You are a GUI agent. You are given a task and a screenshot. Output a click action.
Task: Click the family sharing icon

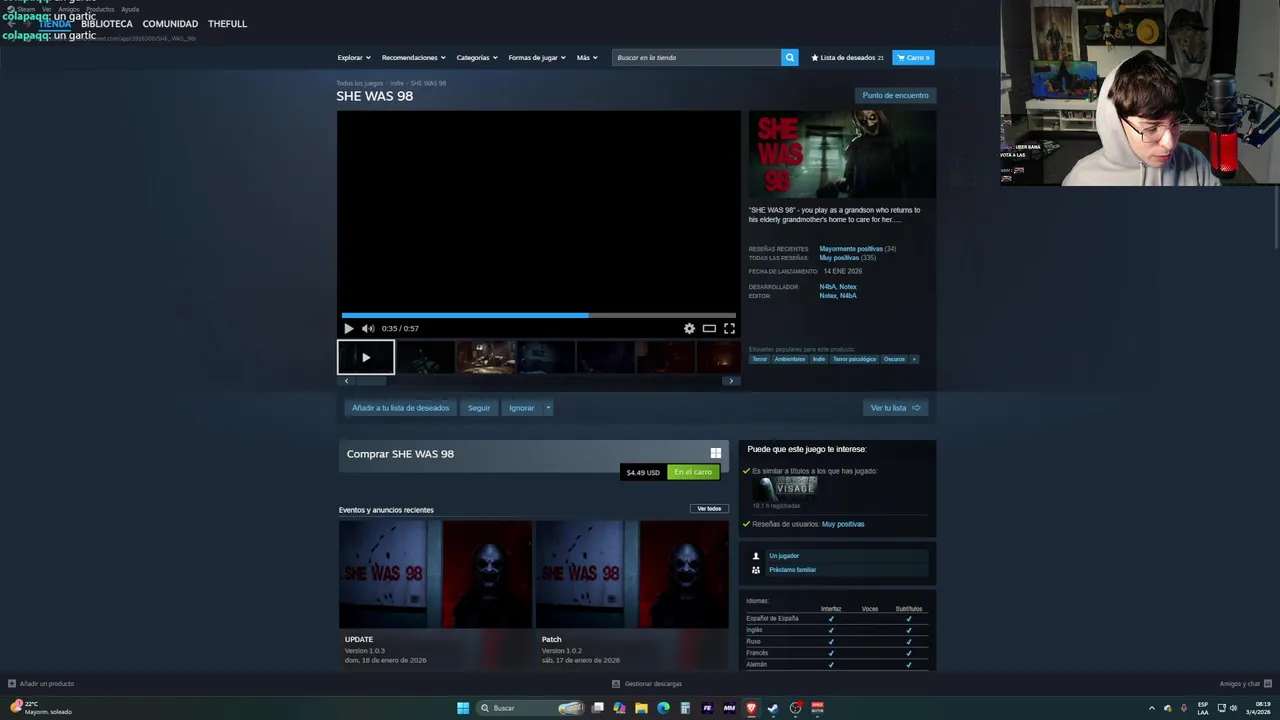tap(756, 570)
